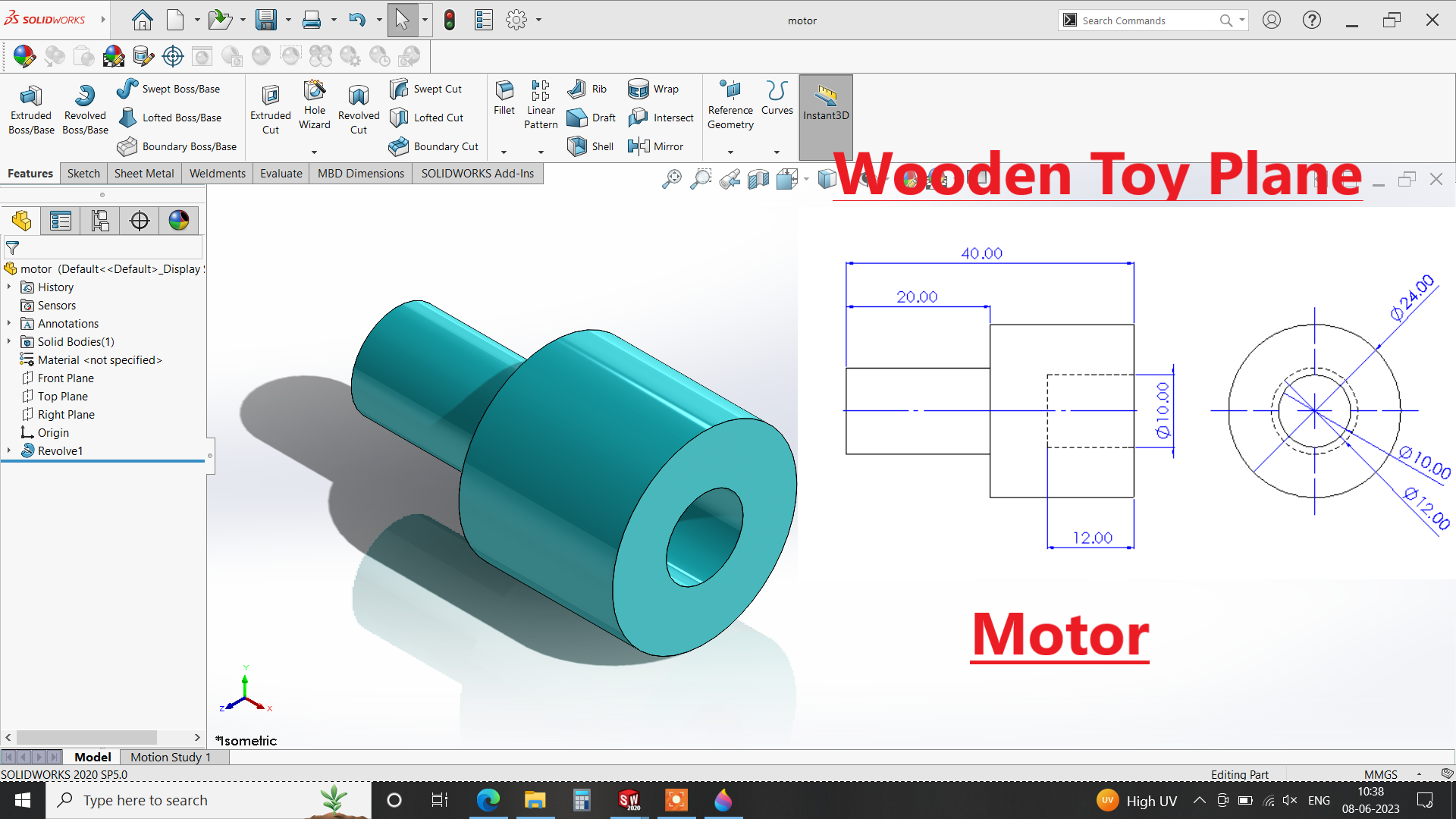Open the Evaluate tab
This screenshot has width=1456, height=819.
(281, 174)
